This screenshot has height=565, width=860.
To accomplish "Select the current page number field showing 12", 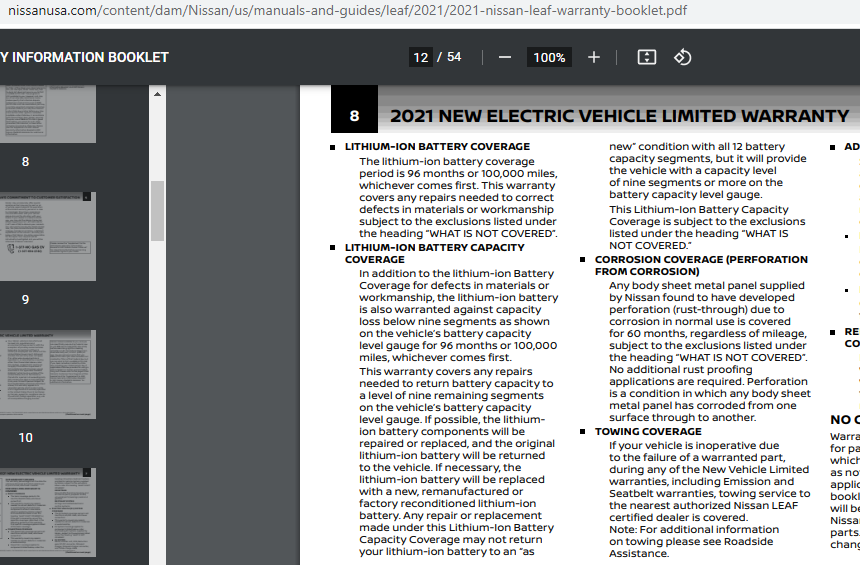I will tap(421, 57).
